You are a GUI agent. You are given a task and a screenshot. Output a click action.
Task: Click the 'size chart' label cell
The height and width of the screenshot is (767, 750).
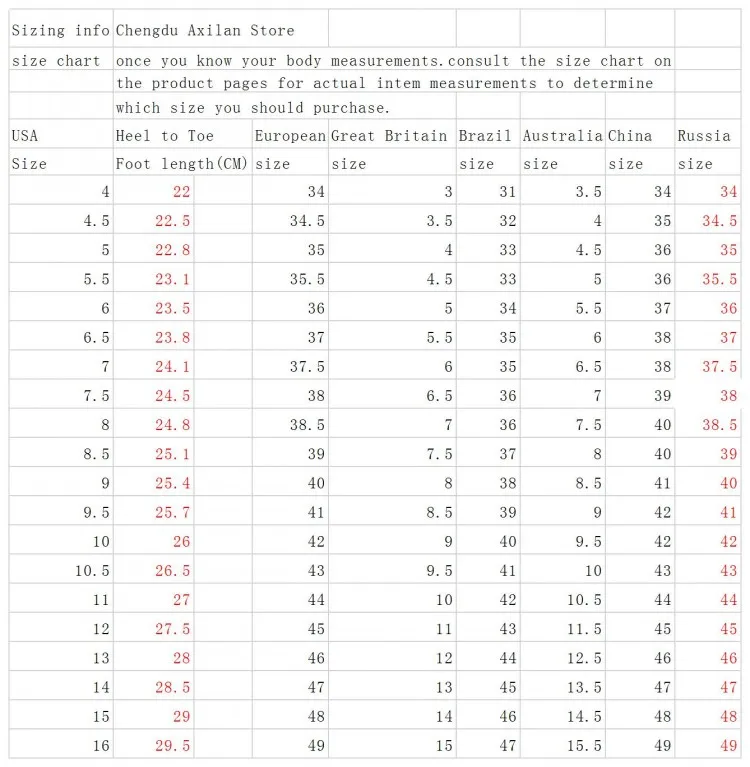tap(61, 61)
